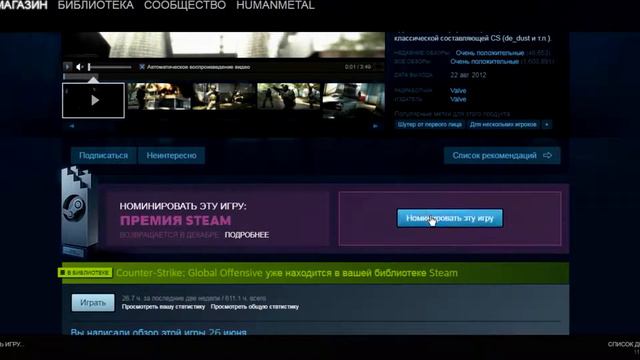640x360 pixels.
Task: Open the МАГАЗИН tab
Action: click(x=24, y=5)
